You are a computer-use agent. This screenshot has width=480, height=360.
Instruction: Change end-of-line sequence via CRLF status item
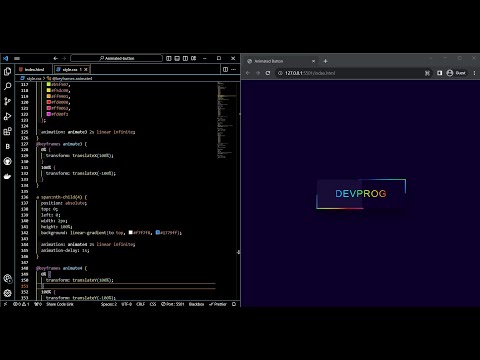[141, 304]
